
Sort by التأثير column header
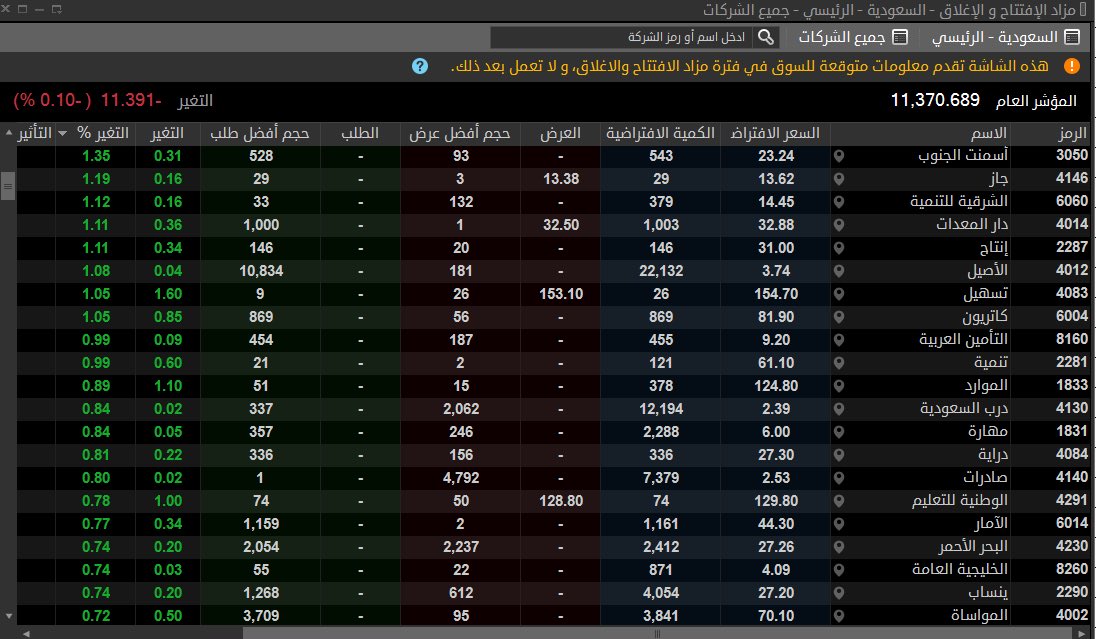click(35, 133)
